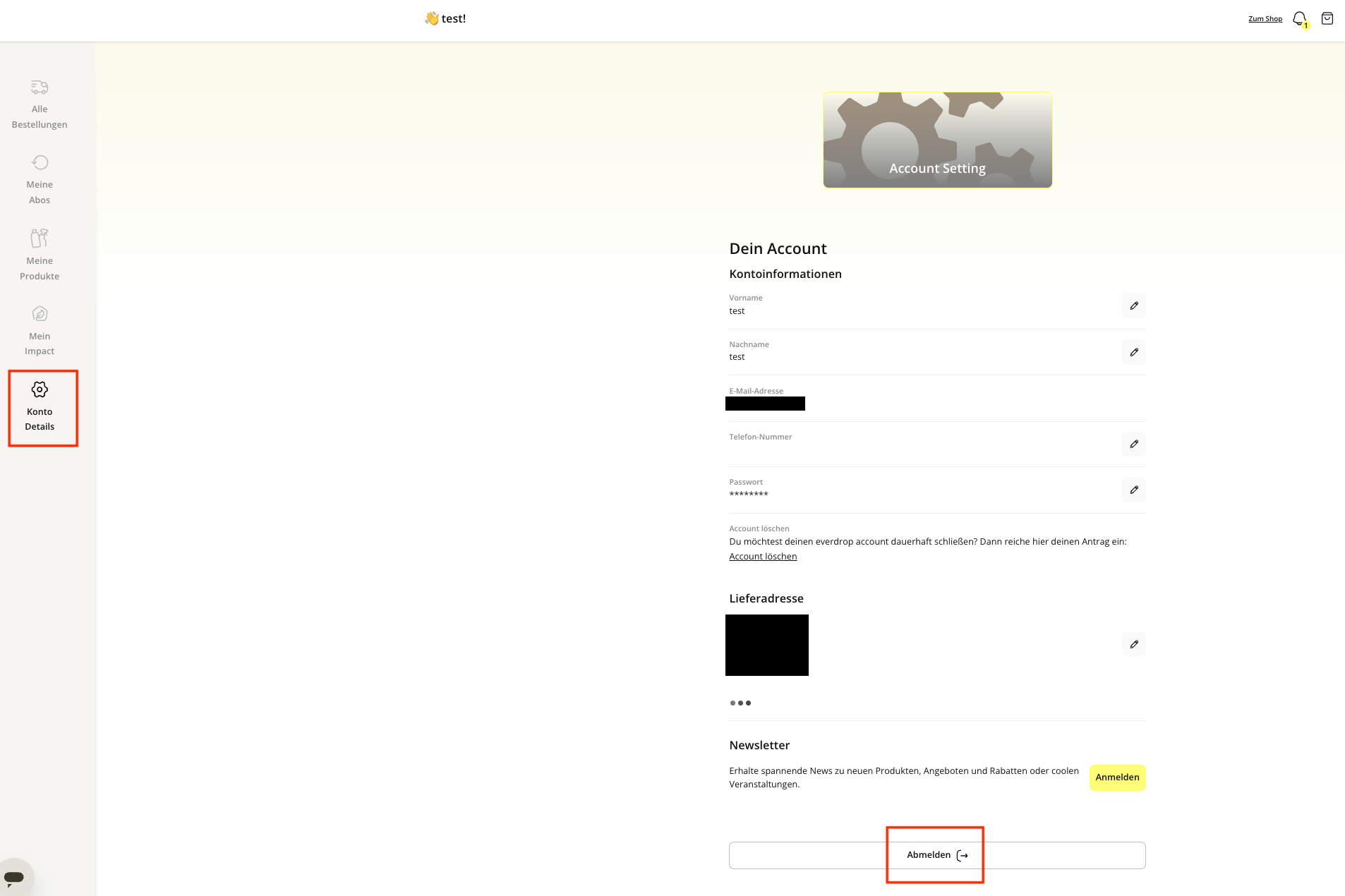
Task: Click the waving hand test! greeting
Action: (x=445, y=19)
